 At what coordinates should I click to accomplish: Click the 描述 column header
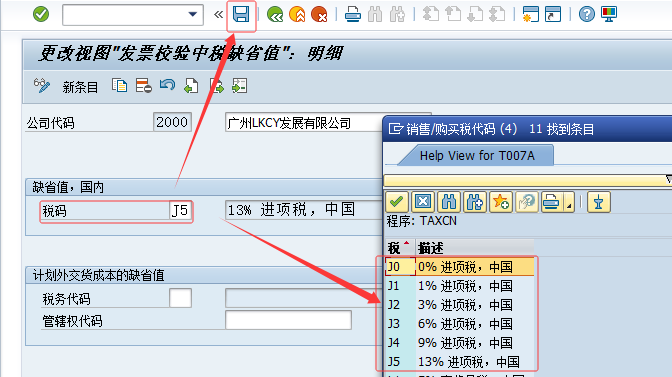click(x=474, y=248)
